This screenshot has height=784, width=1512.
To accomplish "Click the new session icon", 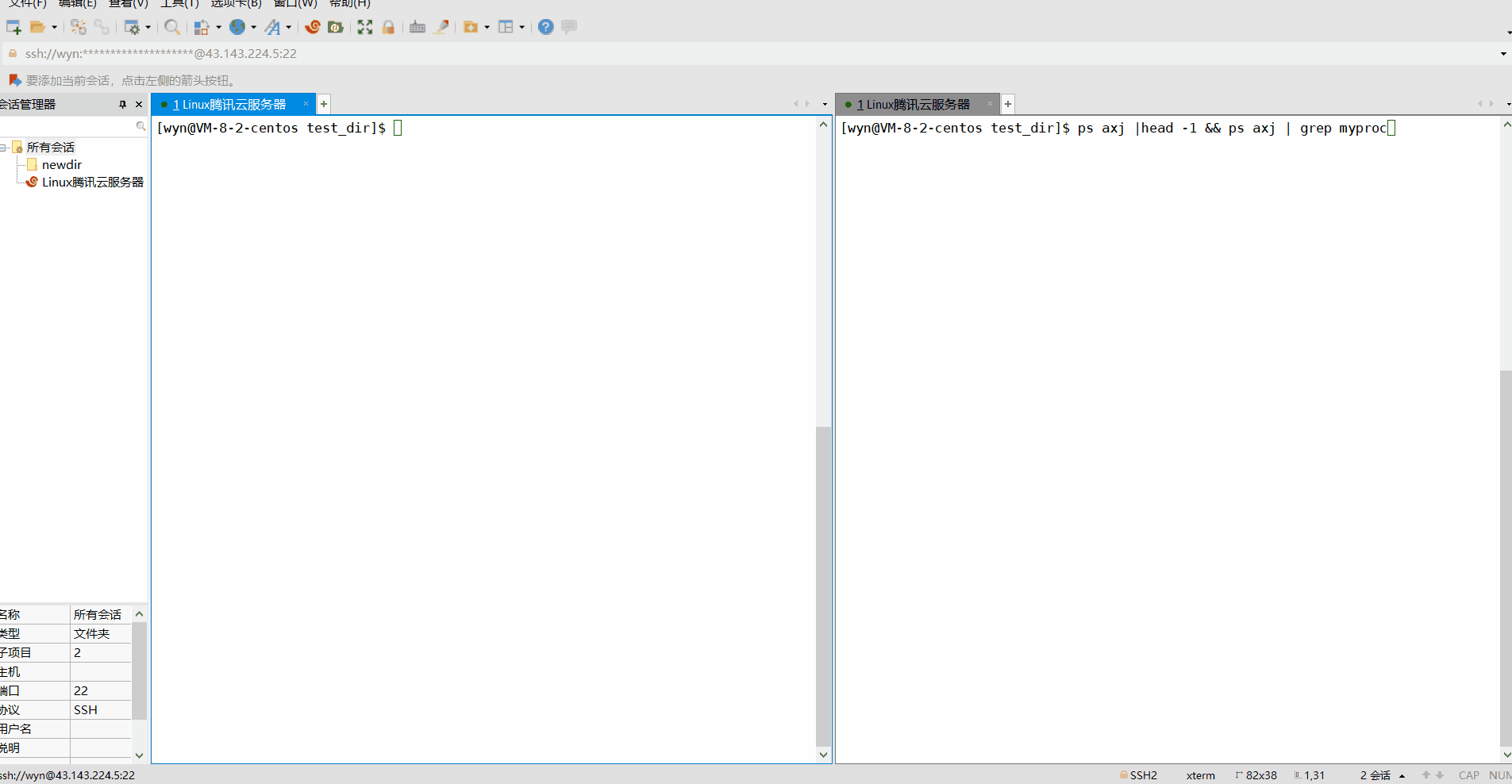I will click(13, 27).
